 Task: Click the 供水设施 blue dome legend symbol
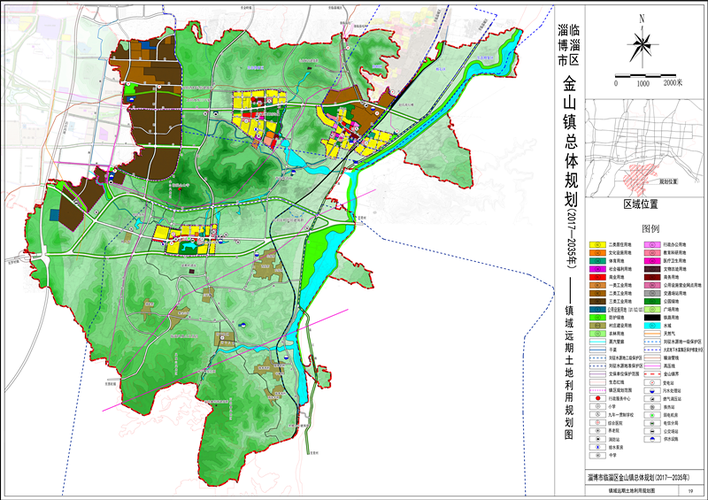pos(652,439)
